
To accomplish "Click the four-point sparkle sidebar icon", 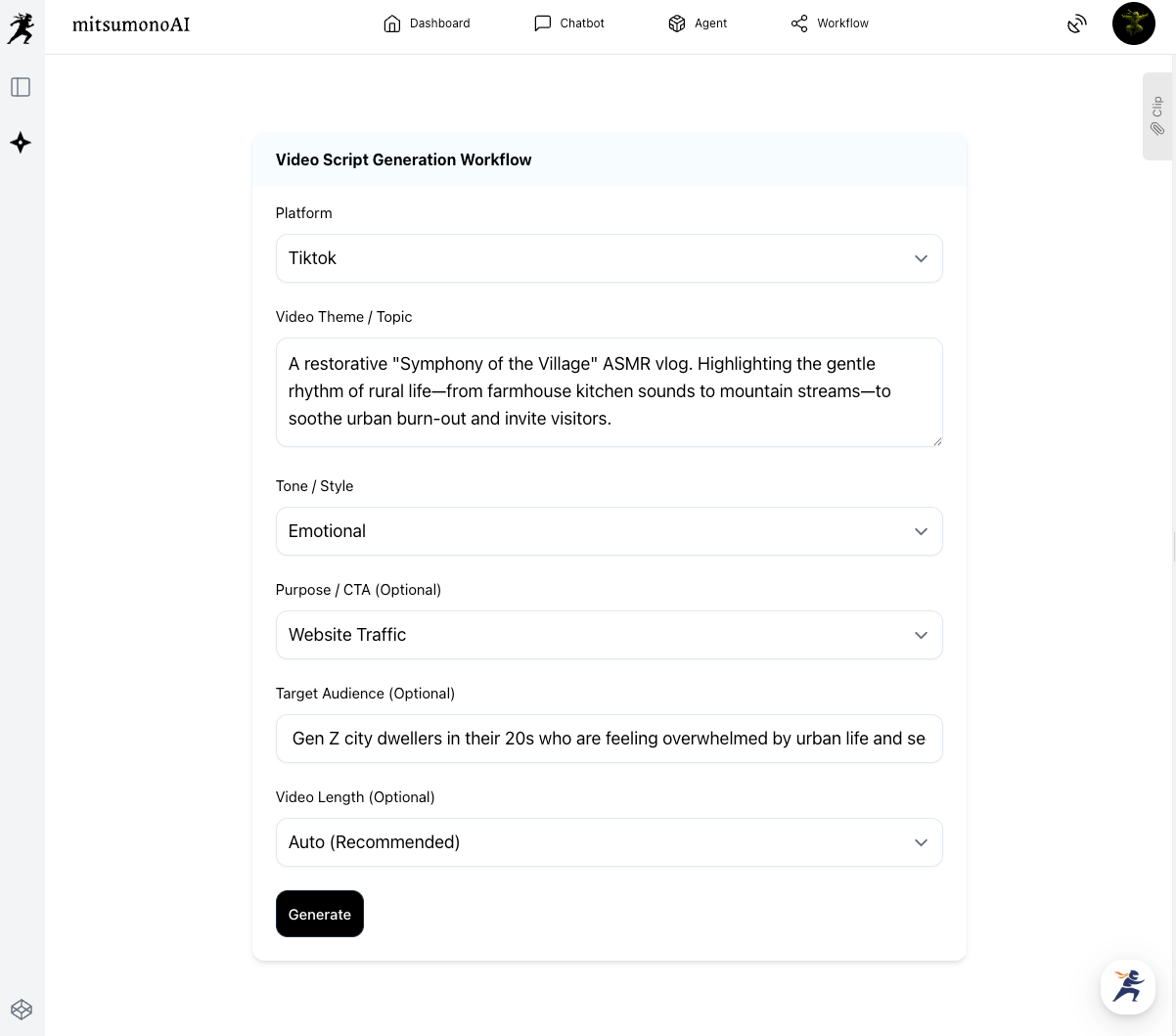I will (21, 143).
